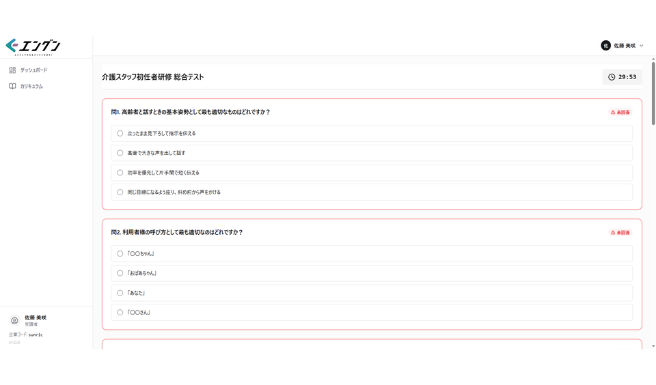This screenshot has width=656, height=385.
Task: Click the 介護スタッフ初任者研修 総合テスト heading
Action: [x=153, y=77]
